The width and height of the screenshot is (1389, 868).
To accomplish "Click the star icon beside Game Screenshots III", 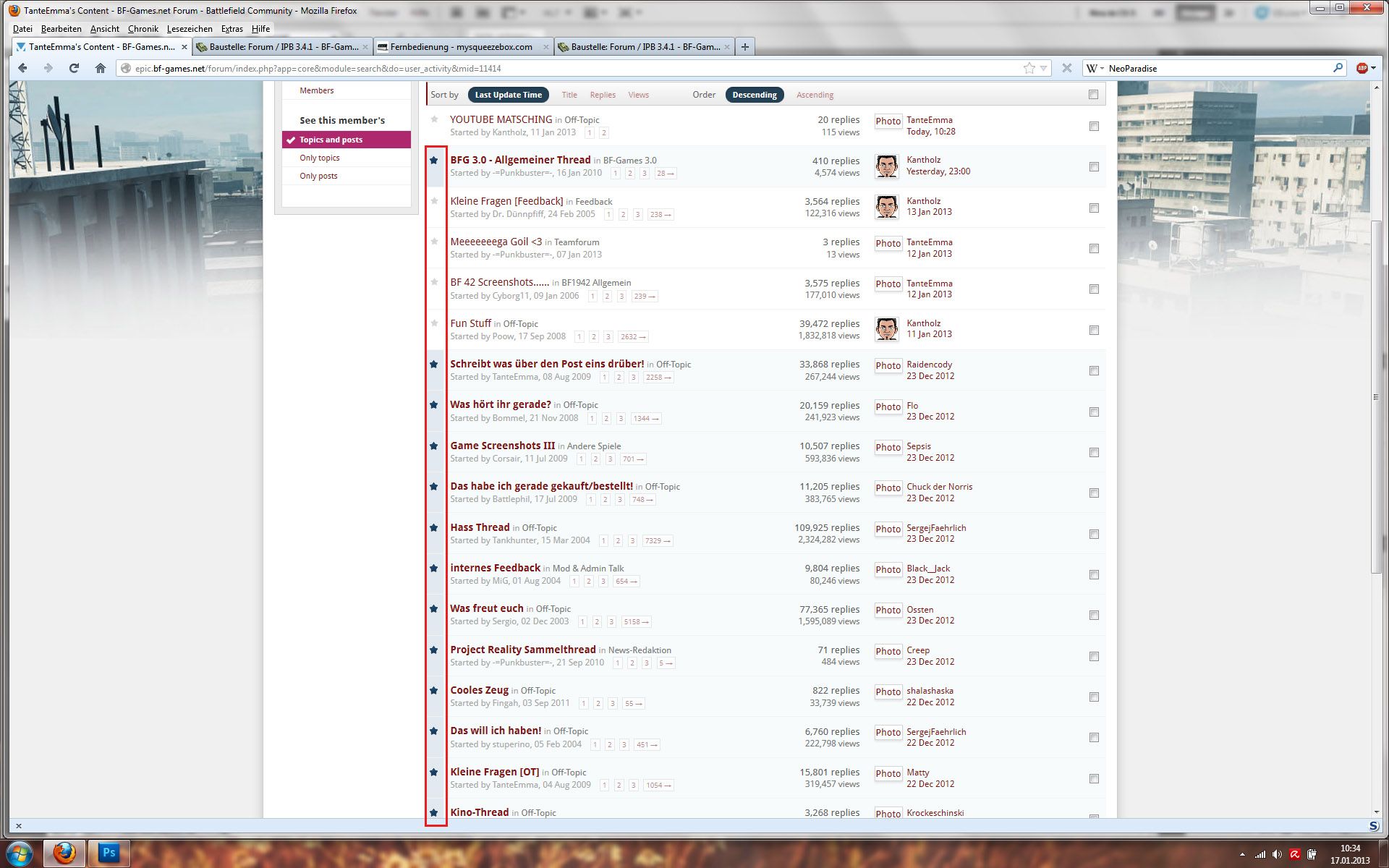I will [434, 446].
